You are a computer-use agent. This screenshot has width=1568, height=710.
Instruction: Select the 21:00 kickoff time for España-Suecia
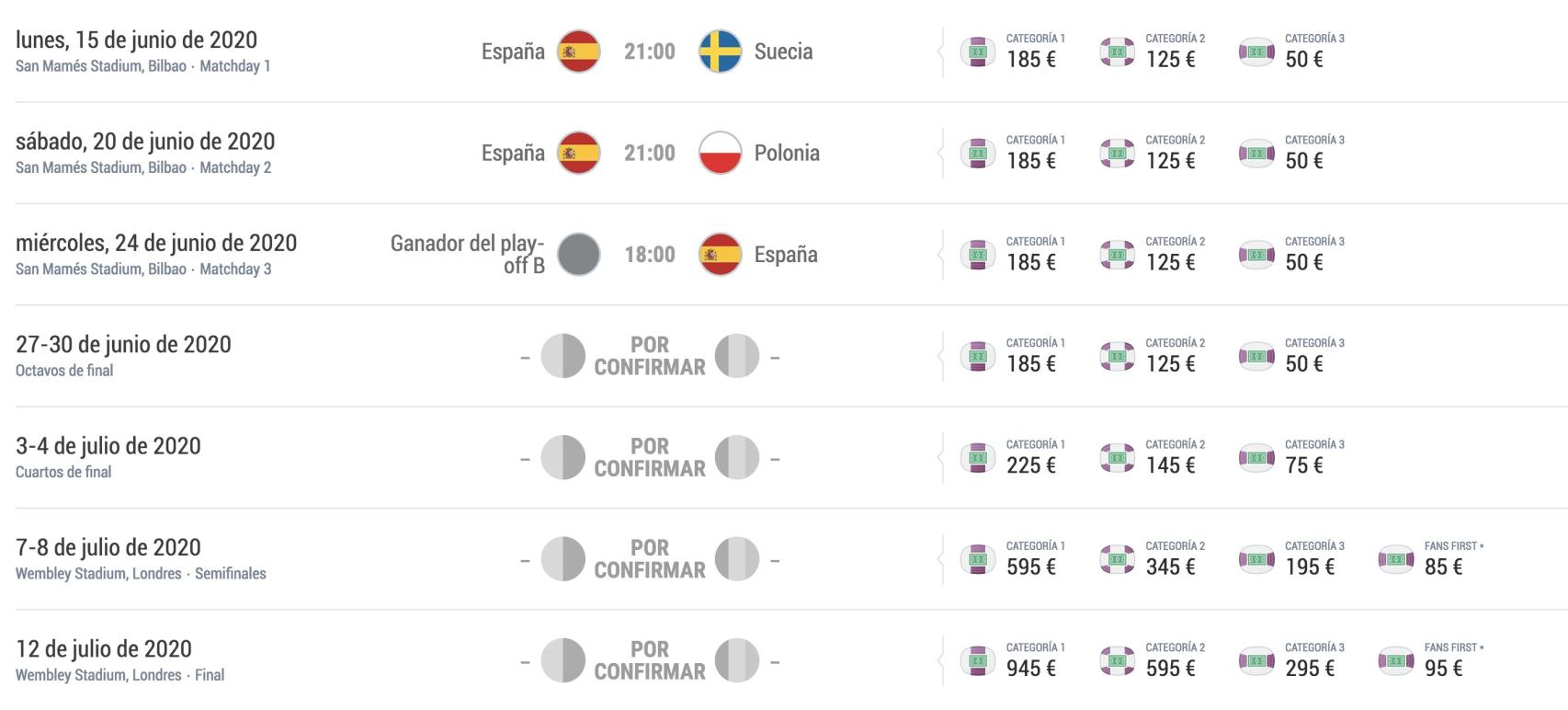point(652,52)
